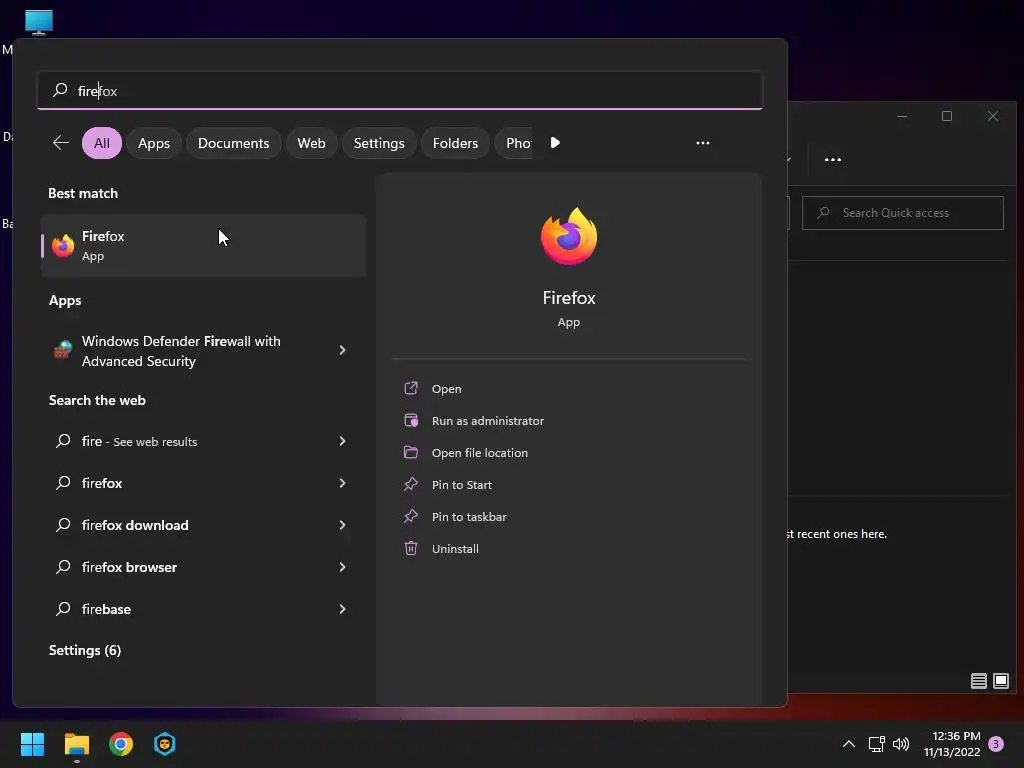
Task: Open search options three-dot menu
Action: point(703,142)
